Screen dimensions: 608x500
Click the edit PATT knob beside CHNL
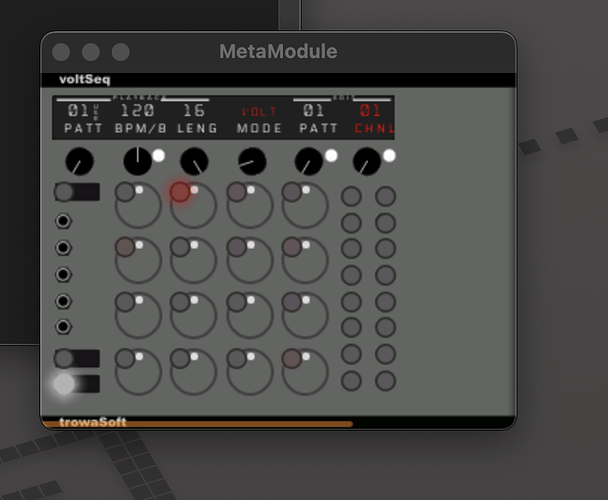pos(309,161)
